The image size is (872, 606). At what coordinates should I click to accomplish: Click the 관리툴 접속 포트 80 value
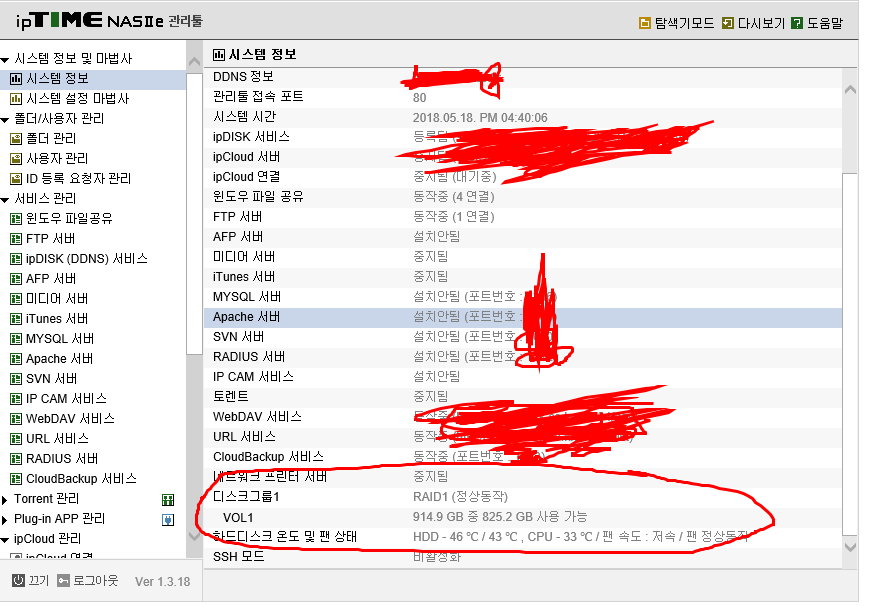pos(420,98)
